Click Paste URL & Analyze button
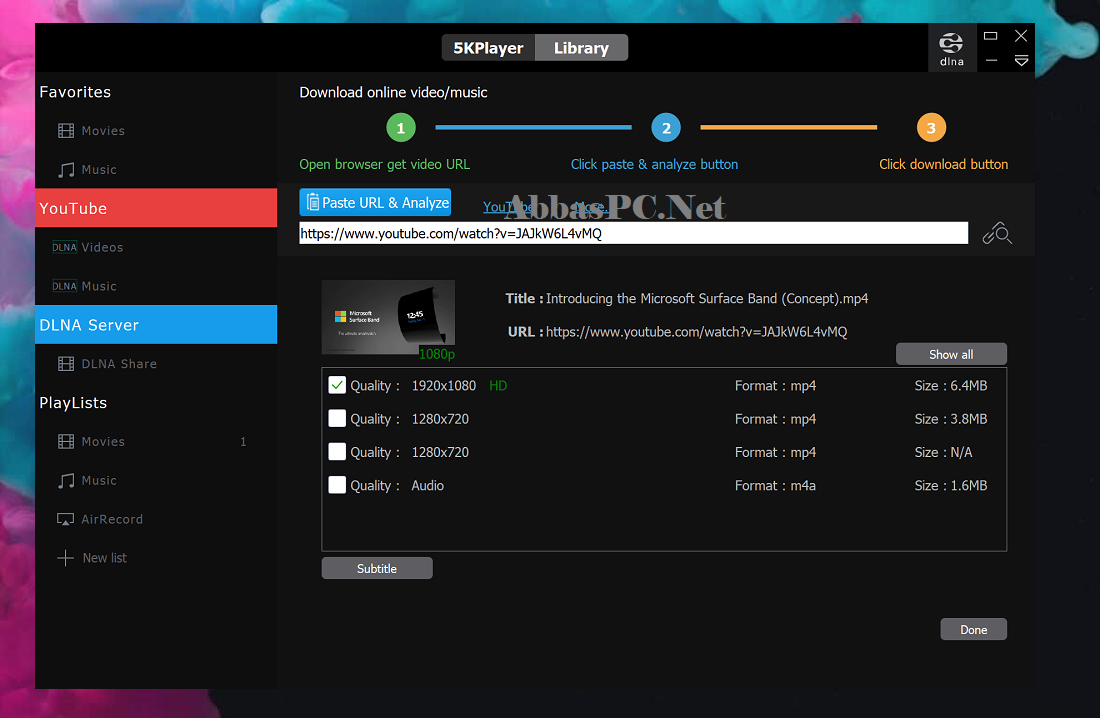1100x718 pixels. (x=375, y=202)
